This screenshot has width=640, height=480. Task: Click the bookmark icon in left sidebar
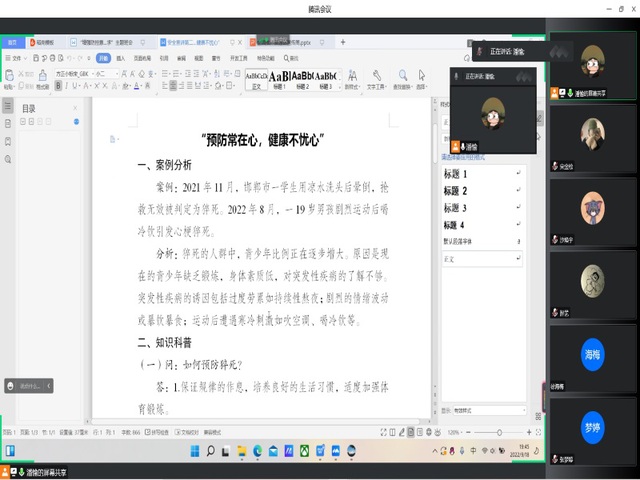(8, 140)
